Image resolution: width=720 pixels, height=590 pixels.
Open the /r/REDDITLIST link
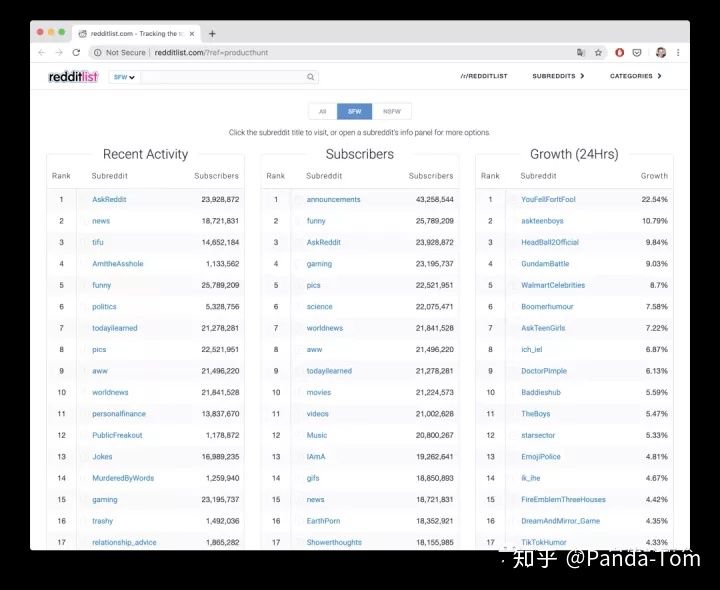click(x=484, y=76)
